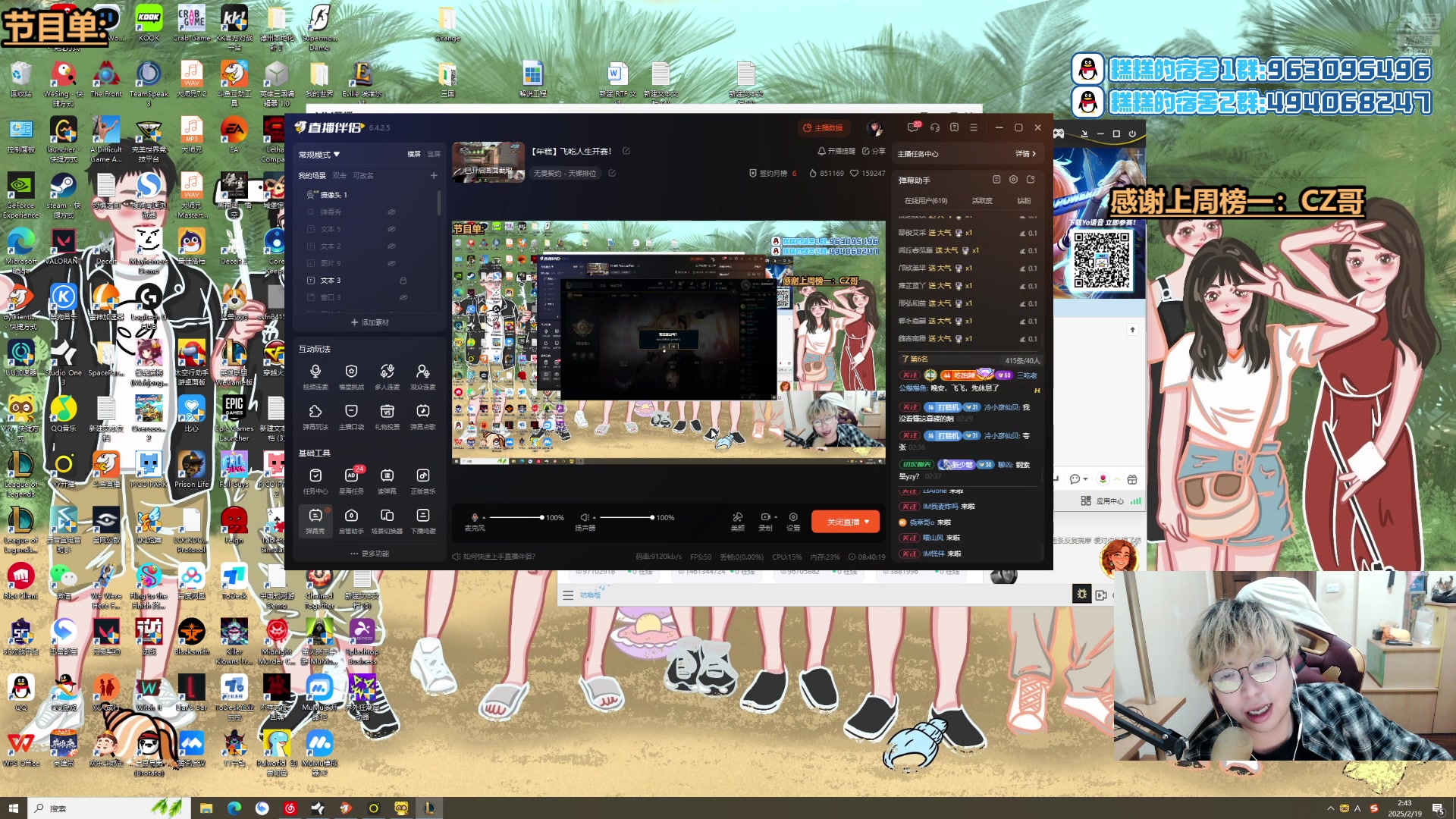Open 房管助手 room moderator assistant

coord(351,521)
